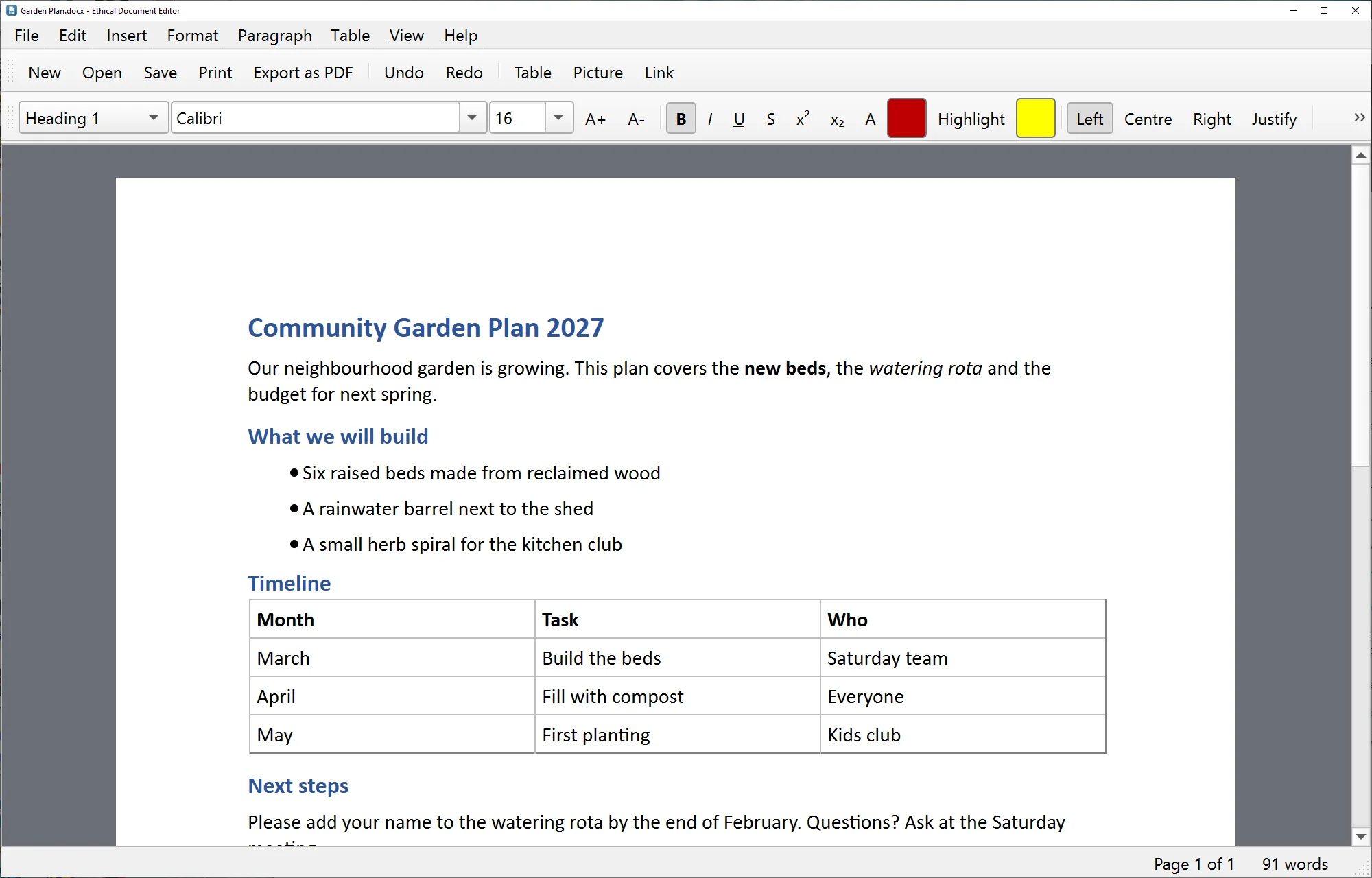Open the View menu

406,36
